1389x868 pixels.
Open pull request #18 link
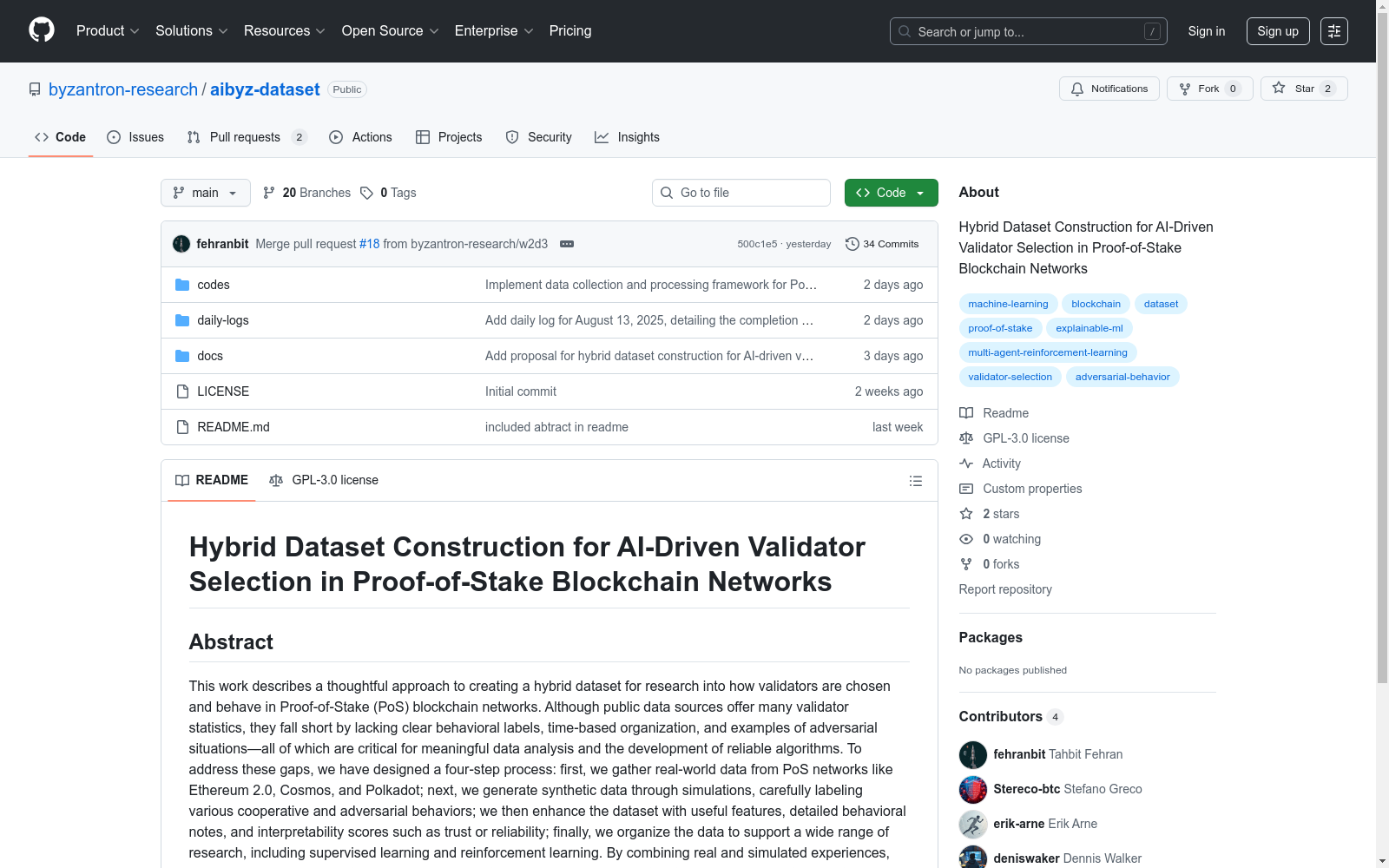[x=370, y=244]
